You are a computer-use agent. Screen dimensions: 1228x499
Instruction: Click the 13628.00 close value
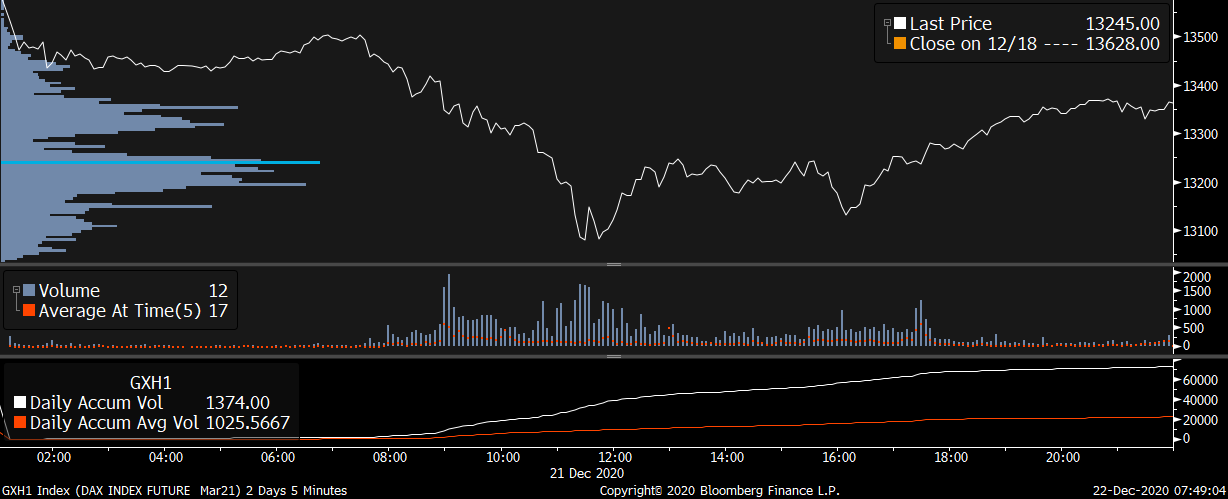1123,44
